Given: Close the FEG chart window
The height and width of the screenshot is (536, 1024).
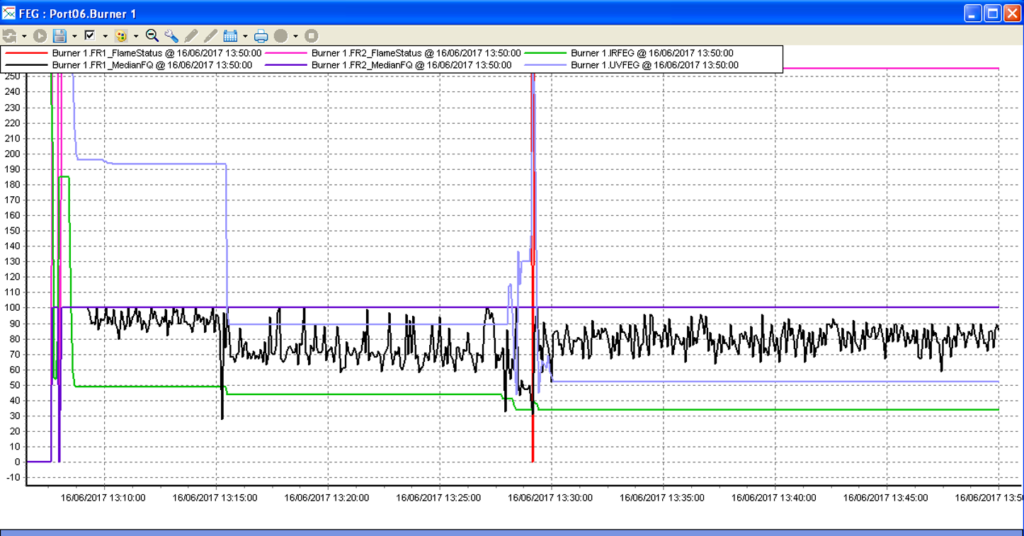Looking at the screenshot, I should pos(1012,13).
